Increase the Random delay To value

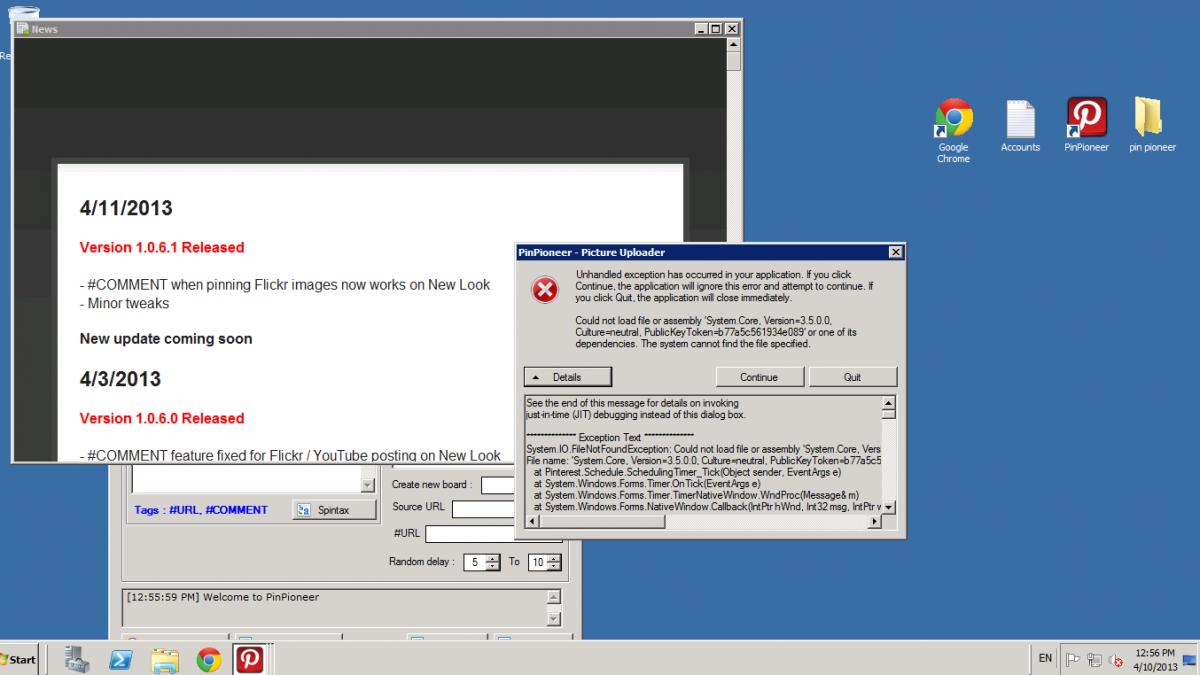pyautogui.click(x=554, y=558)
